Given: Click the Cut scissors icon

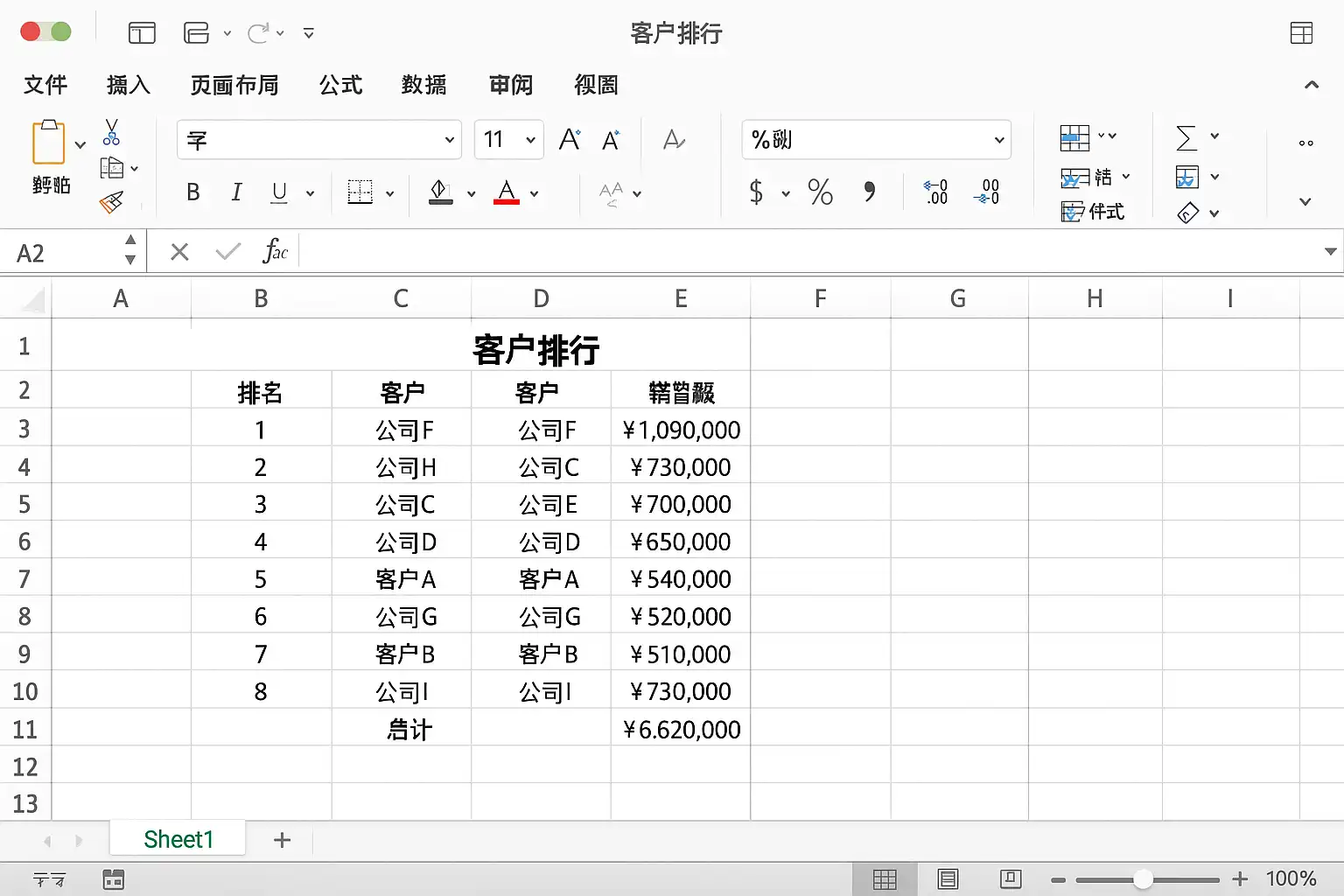Looking at the screenshot, I should point(111,132).
